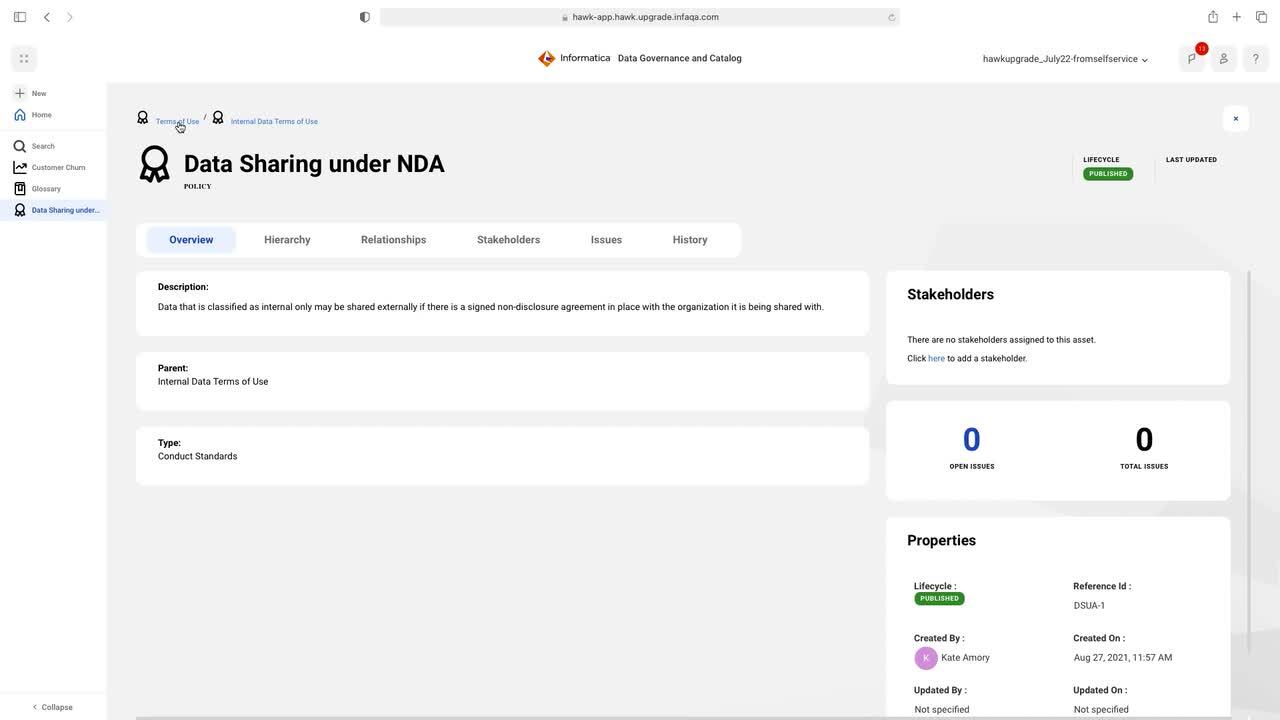Viewport: 1280px width, 720px height.
Task: Open the Stakeholders tab
Action: click(x=508, y=240)
